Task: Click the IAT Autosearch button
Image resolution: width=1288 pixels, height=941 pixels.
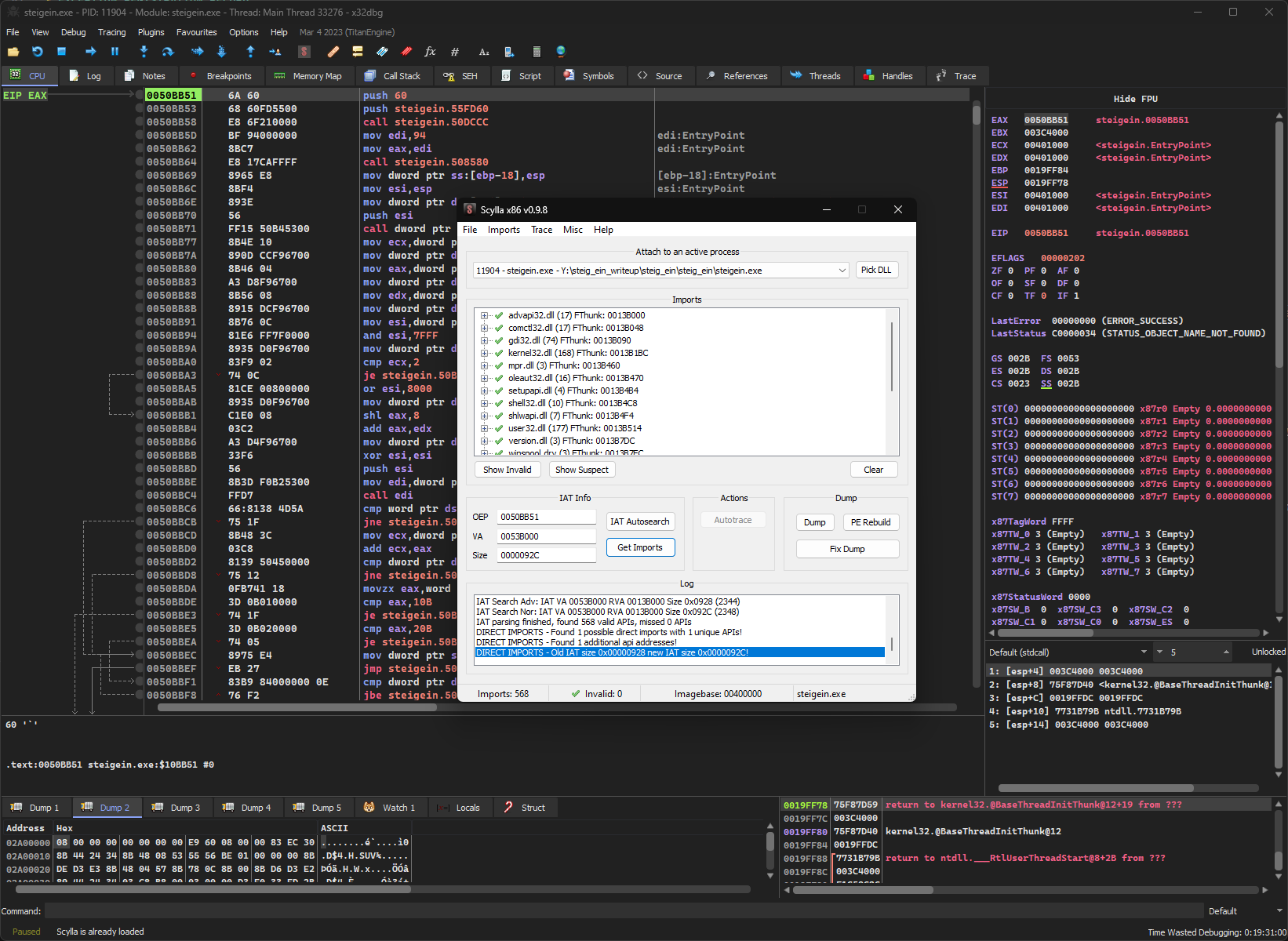Action: click(x=640, y=521)
